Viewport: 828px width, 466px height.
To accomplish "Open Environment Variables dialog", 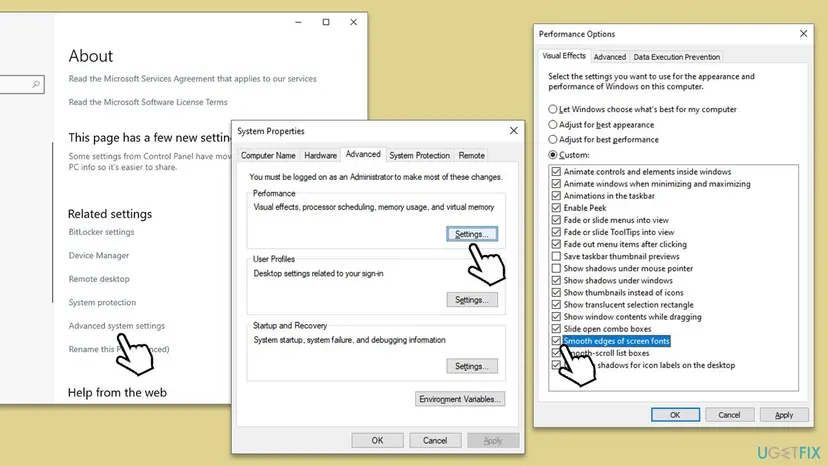I will [x=460, y=399].
